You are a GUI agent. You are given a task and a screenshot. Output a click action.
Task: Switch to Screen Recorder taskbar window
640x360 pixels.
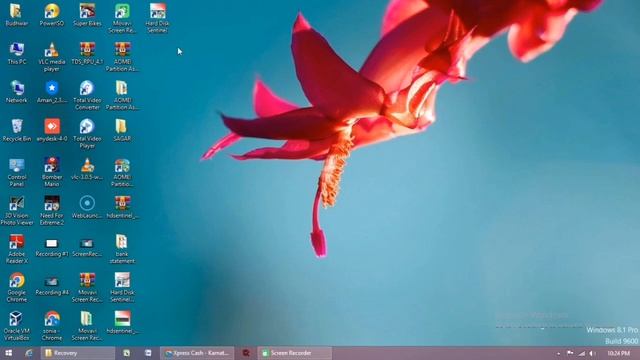point(294,353)
